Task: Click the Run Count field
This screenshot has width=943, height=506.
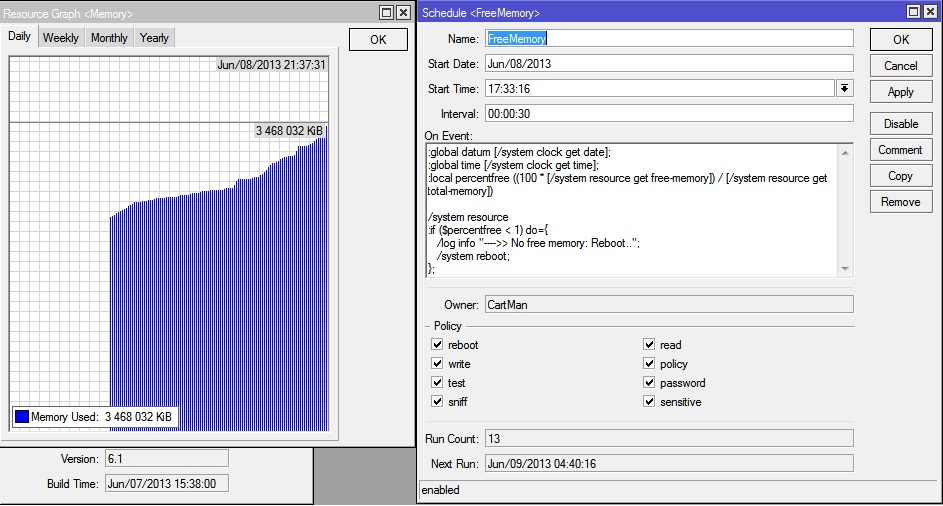Action: (669, 439)
